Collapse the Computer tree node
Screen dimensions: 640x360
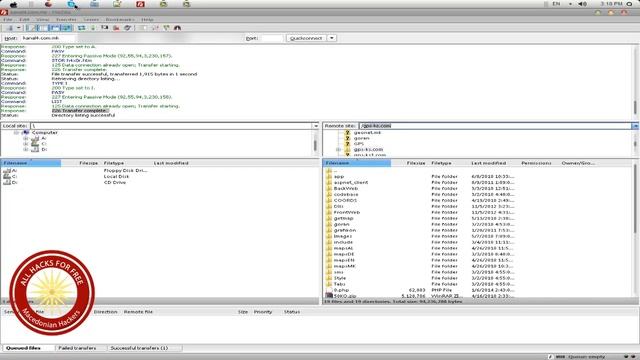[x=16, y=133]
